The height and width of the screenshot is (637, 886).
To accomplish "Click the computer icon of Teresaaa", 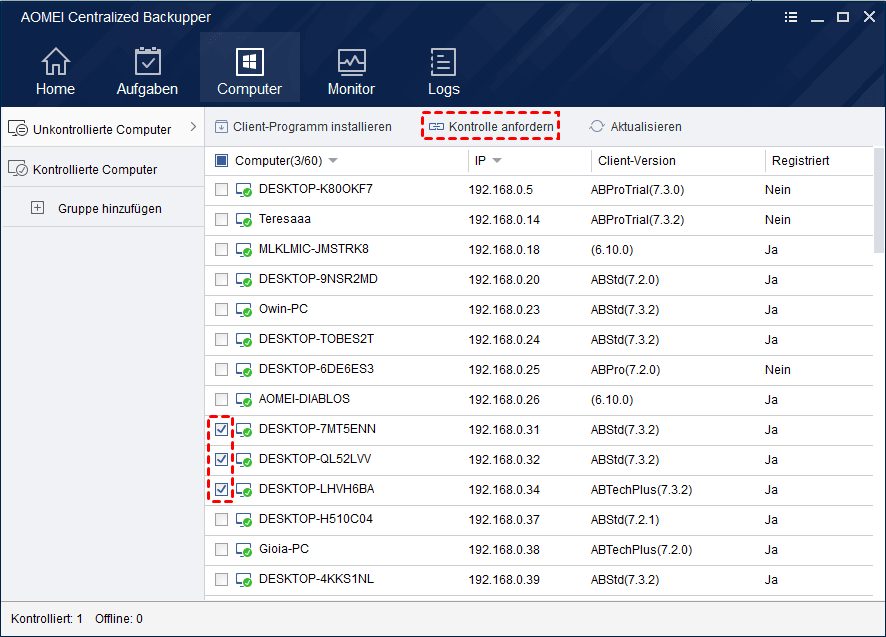I will click(244, 220).
